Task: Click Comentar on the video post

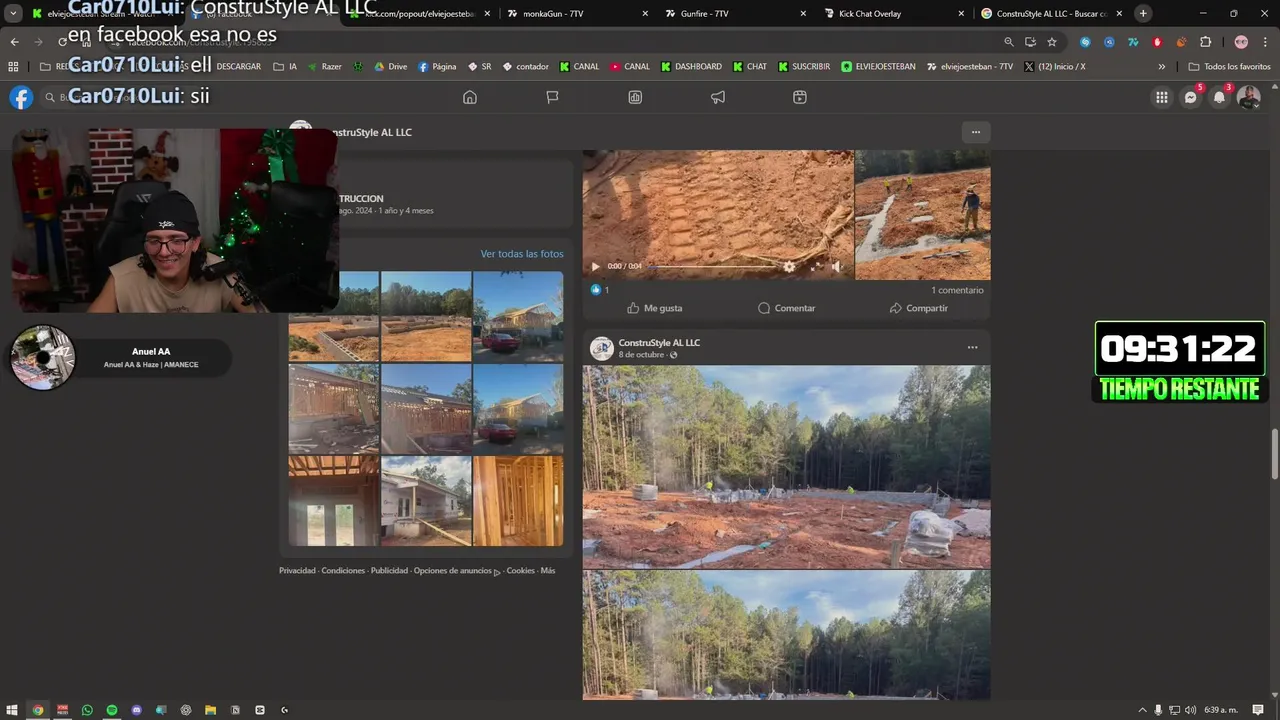Action: pyautogui.click(x=786, y=308)
